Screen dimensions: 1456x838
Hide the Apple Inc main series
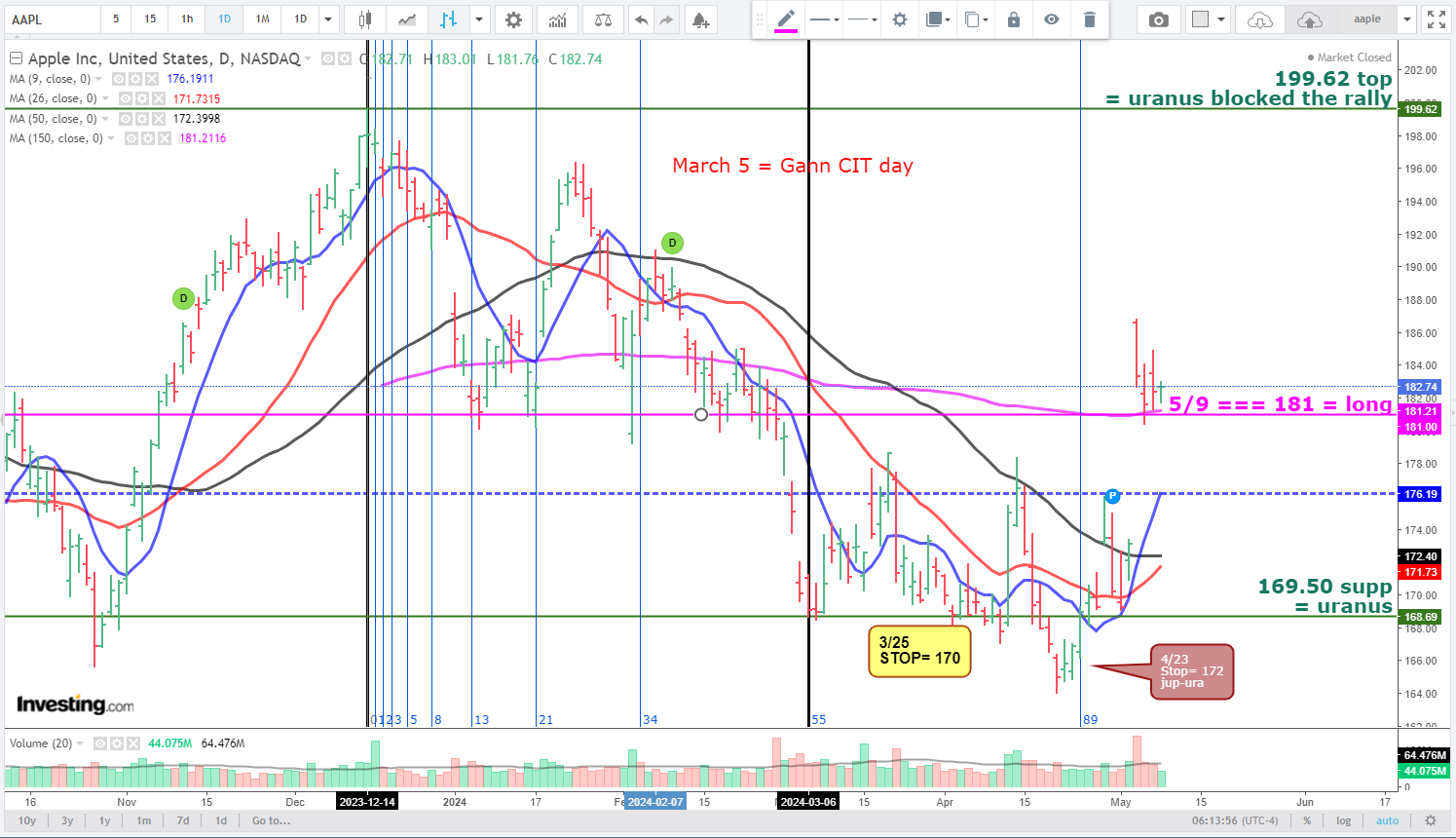[328, 59]
